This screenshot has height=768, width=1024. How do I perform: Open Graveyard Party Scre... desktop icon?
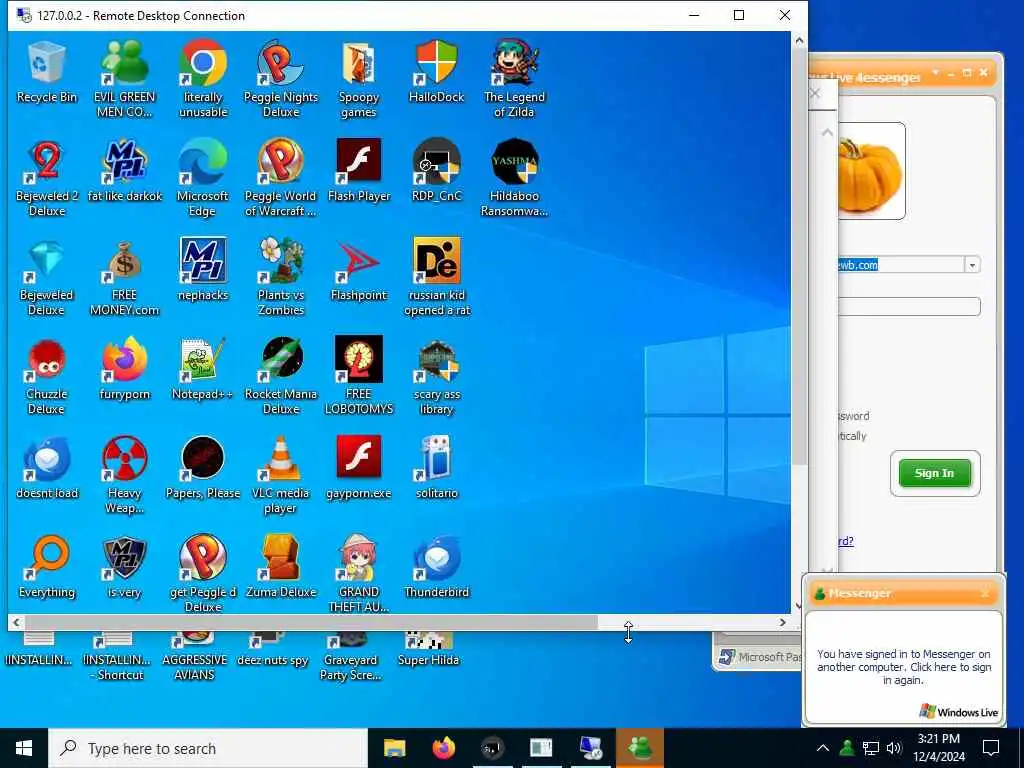(351, 656)
